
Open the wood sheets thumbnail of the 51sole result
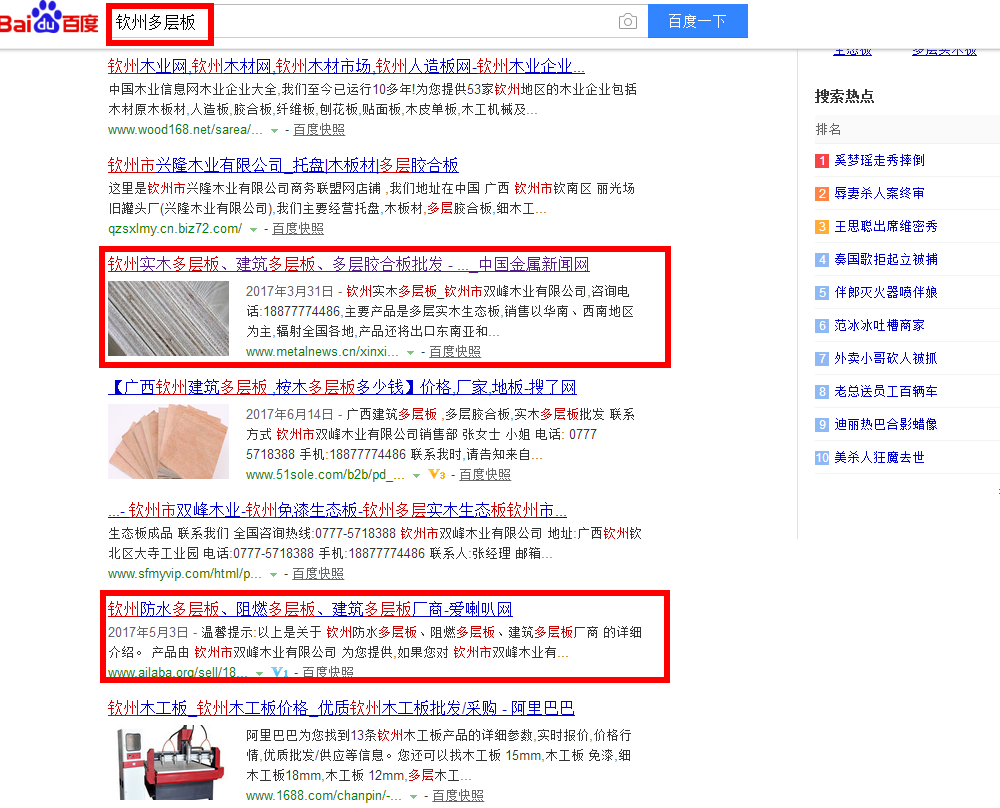click(168, 441)
